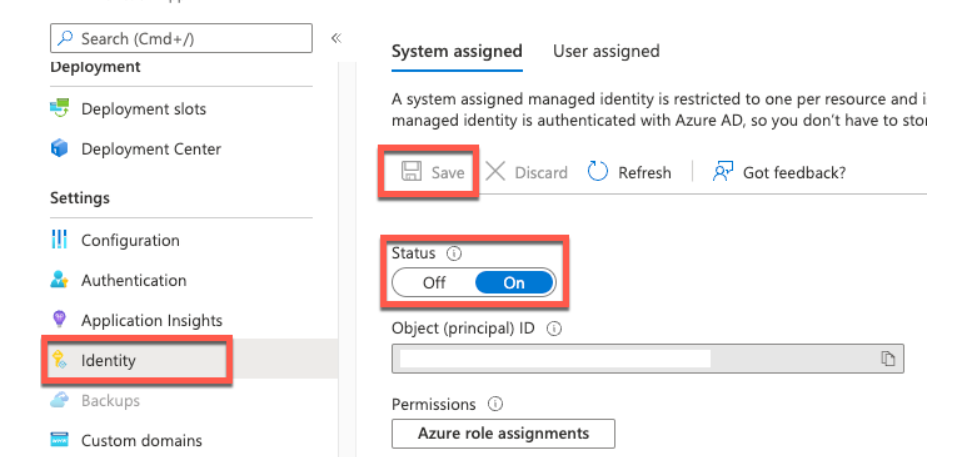Click the Identity key icon
The height and width of the screenshot is (457, 976).
click(60, 360)
